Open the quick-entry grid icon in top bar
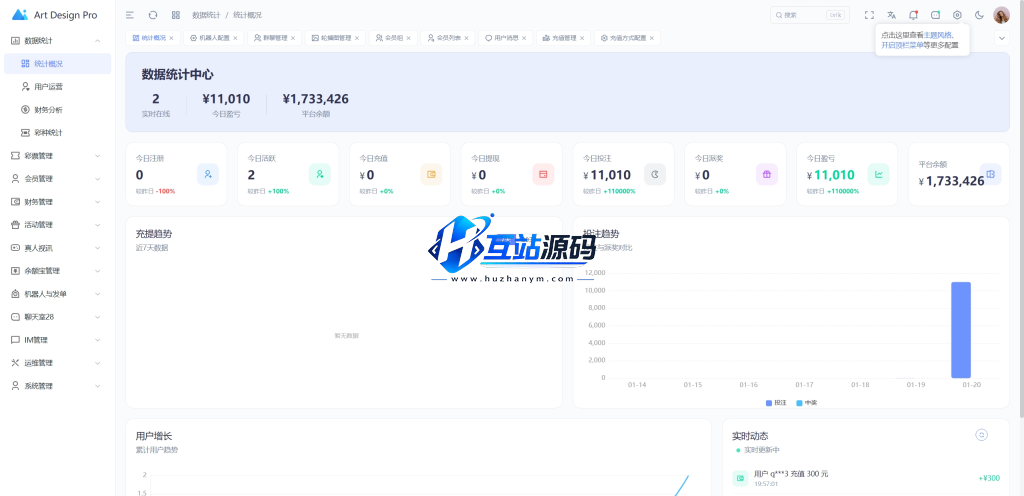Screen dimensions: 1024x496 pos(176,15)
